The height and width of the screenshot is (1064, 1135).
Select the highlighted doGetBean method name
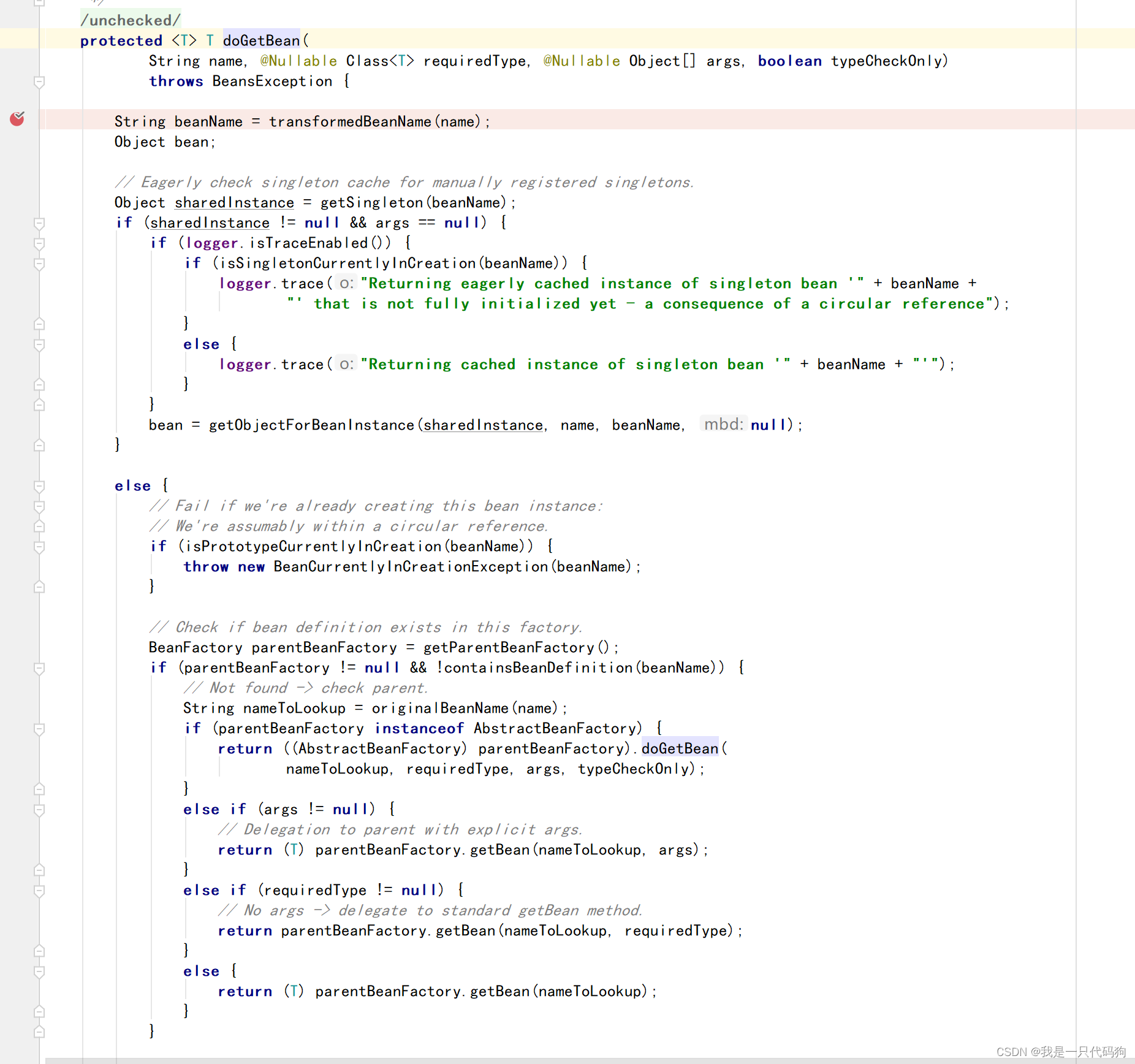(x=262, y=40)
